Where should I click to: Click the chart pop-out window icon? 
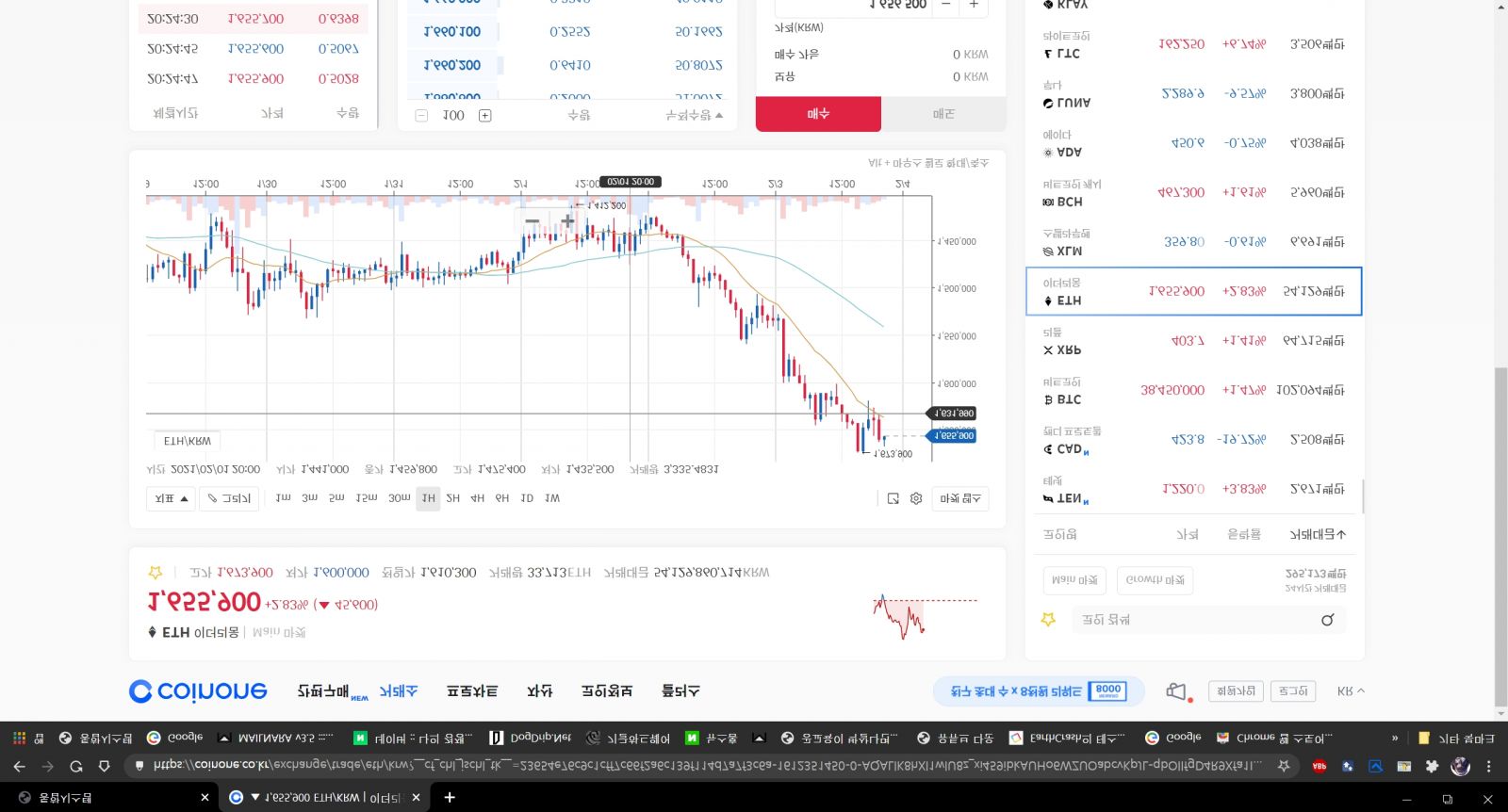pyautogui.click(x=893, y=498)
